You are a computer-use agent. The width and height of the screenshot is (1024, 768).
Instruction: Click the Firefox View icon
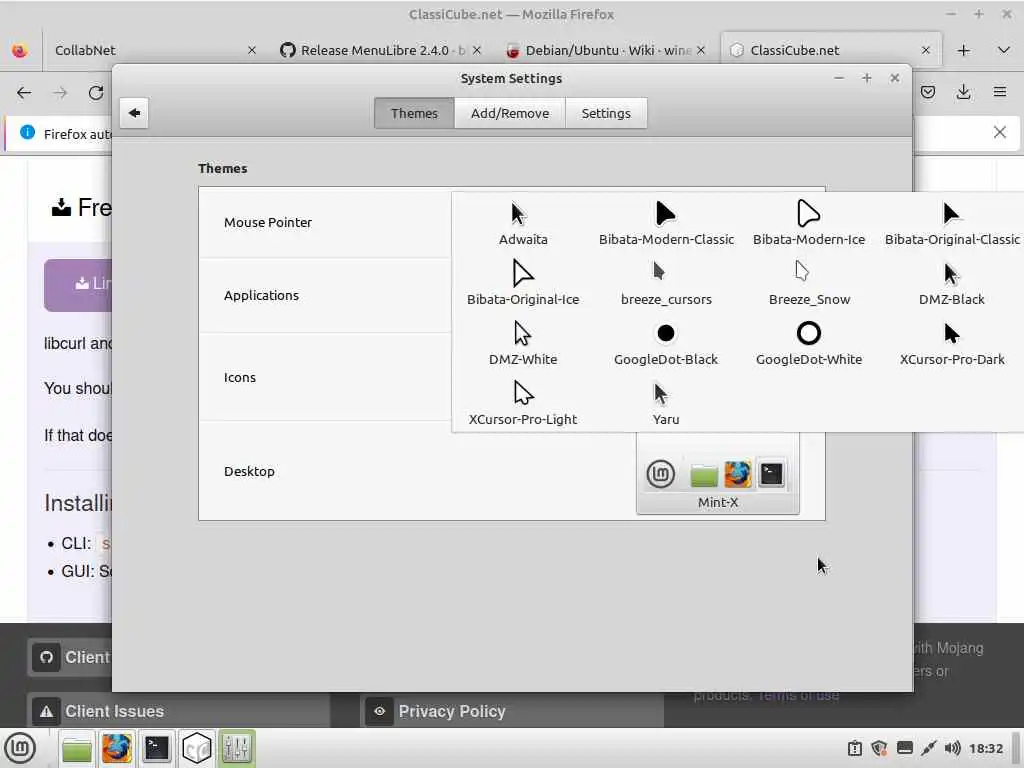[x=20, y=50]
